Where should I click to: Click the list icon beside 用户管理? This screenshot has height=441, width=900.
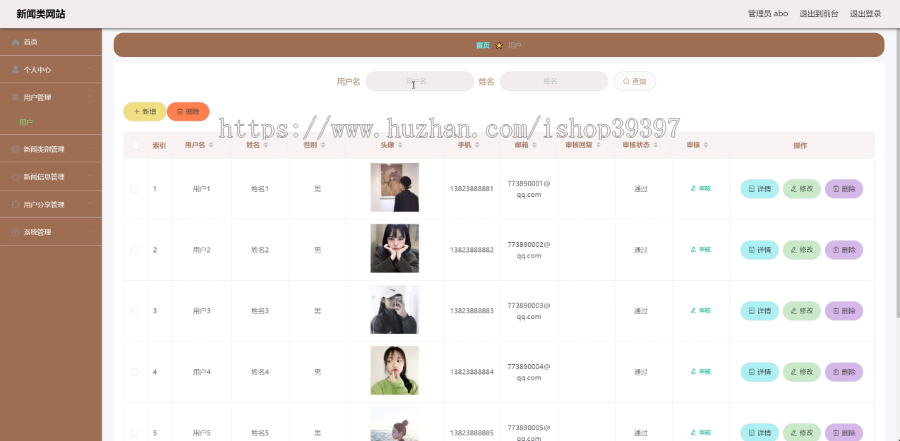[15, 97]
